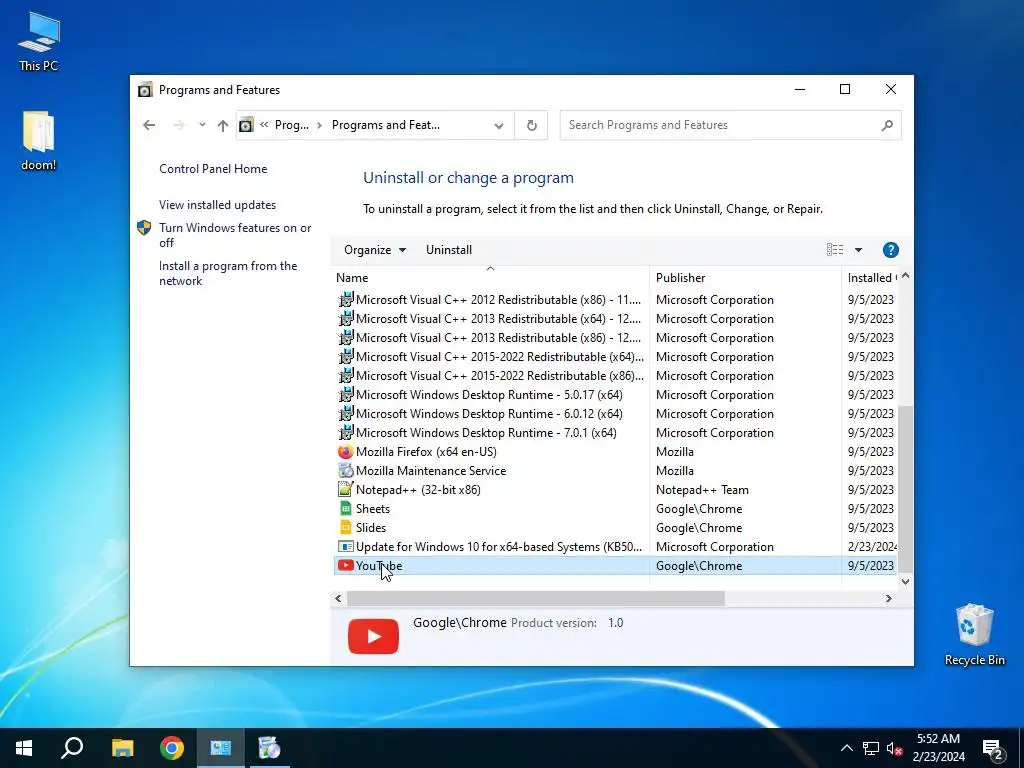Click the chevron between Prog... and Programs and Feat...
The width and height of the screenshot is (1024, 768).
pyautogui.click(x=319, y=125)
